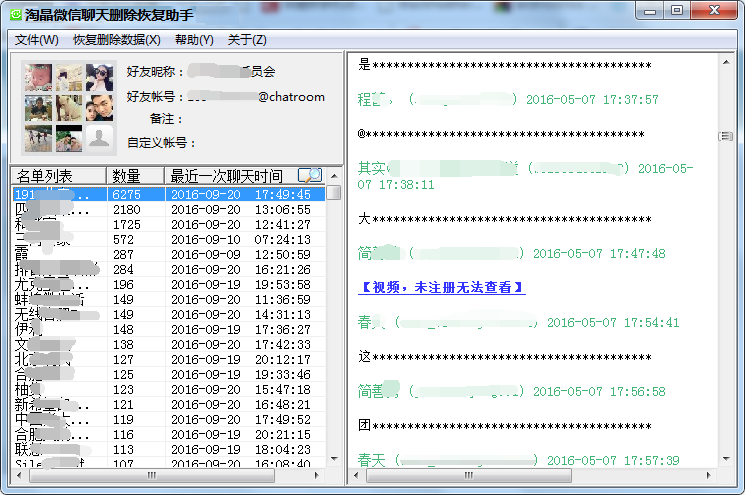Screen dimensions: 745x495
Task: Click the chat pane scroll up arrow
Action: point(726,63)
